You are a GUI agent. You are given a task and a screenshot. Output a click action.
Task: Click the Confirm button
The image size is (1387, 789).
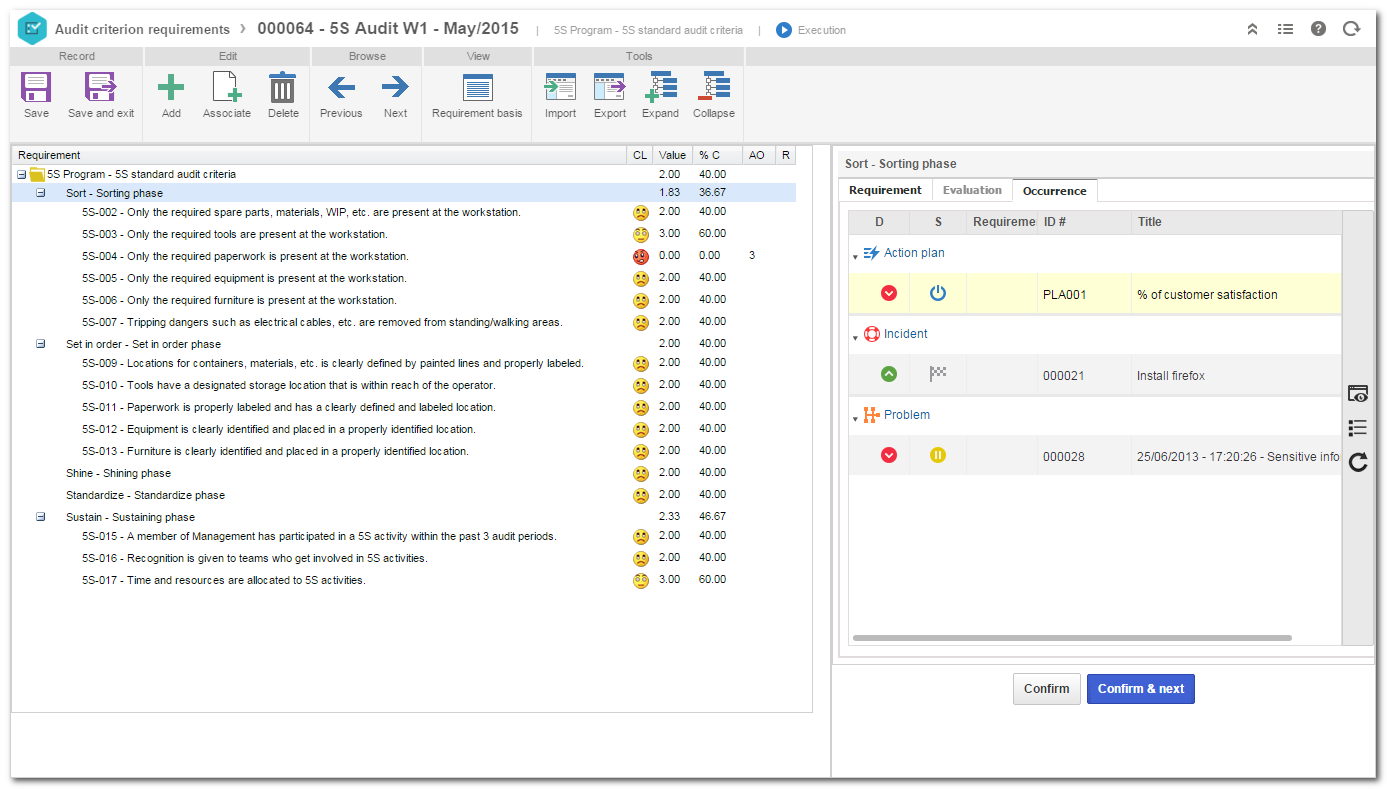1047,689
